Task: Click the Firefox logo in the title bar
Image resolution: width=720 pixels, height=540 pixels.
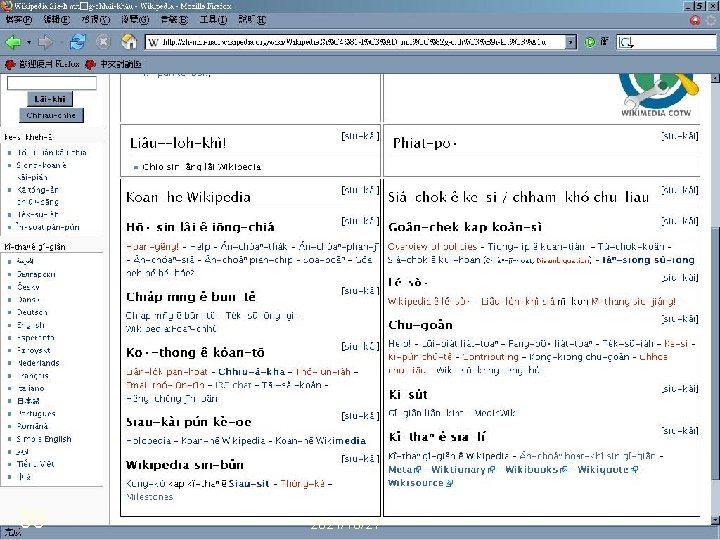Action: tap(6, 6)
